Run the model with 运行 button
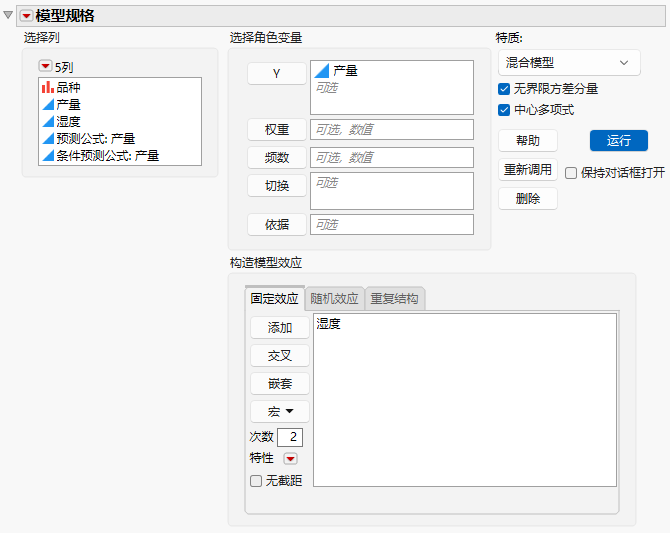The height and width of the screenshot is (533, 670). (619, 141)
